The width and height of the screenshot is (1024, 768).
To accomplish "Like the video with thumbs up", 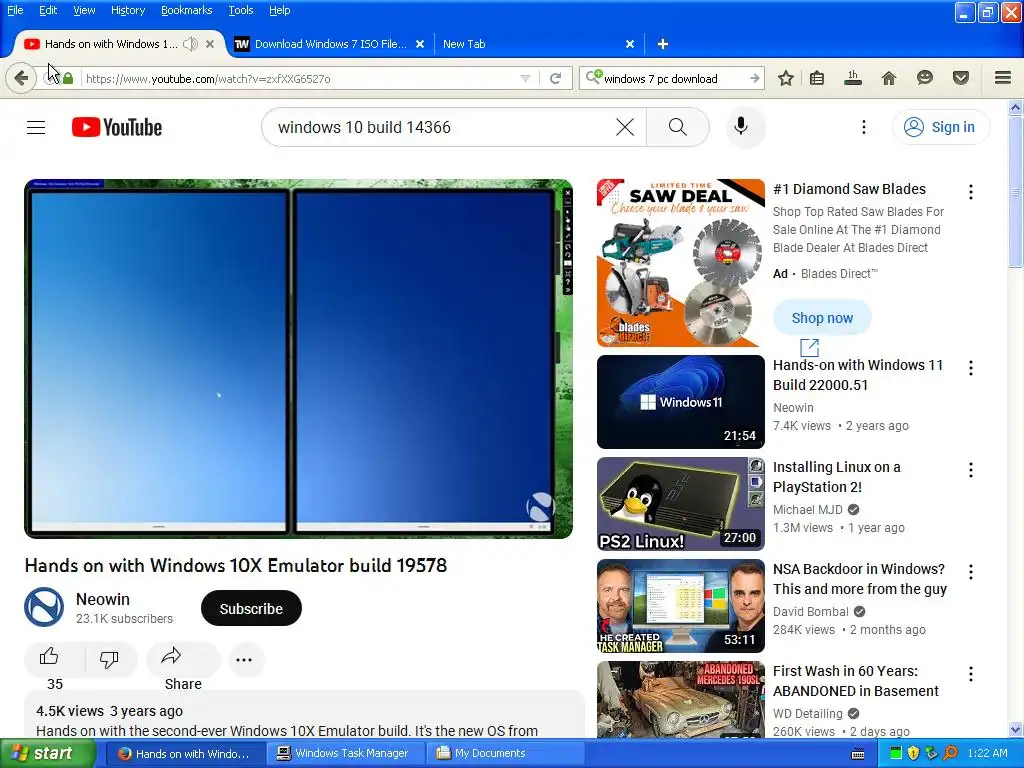I will coord(50,657).
